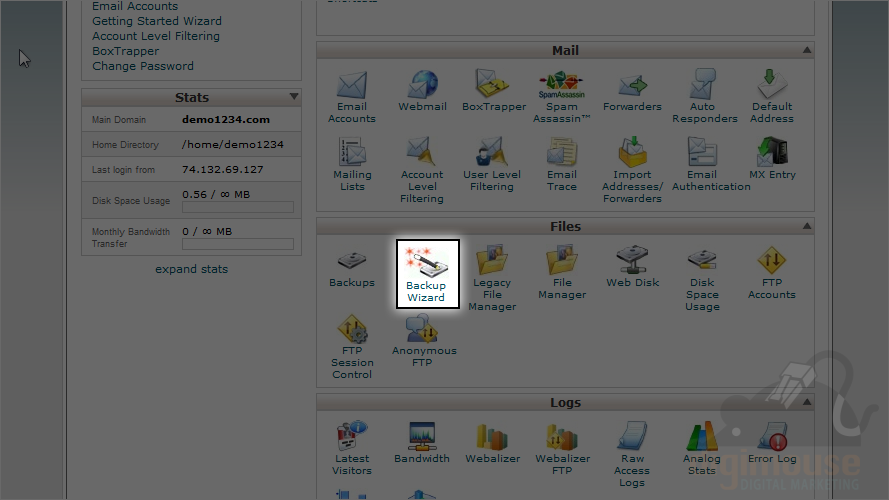889x500 pixels.
Task: Open Auto Responders
Action: point(704,97)
